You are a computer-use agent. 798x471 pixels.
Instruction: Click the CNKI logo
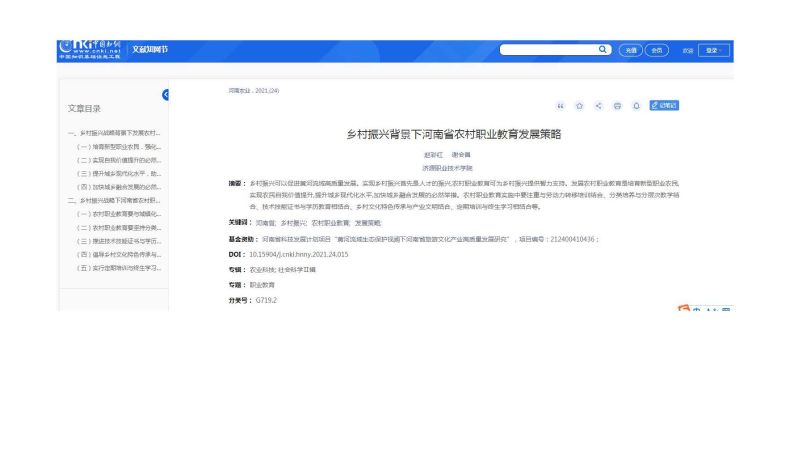click(90, 49)
